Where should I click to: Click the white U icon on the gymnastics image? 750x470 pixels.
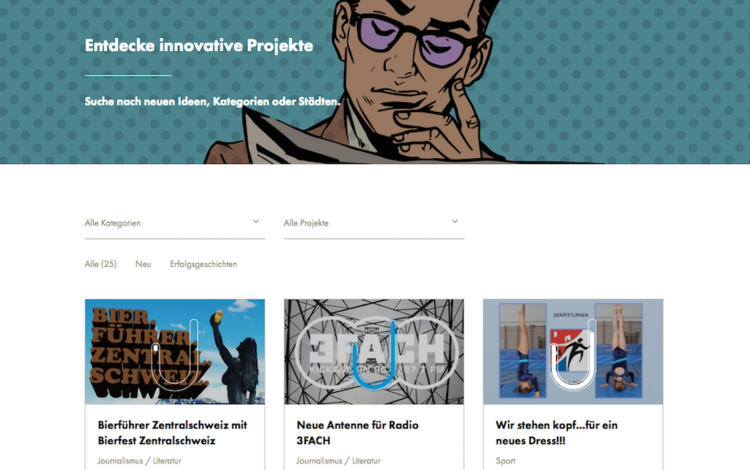tap(573, 355)
